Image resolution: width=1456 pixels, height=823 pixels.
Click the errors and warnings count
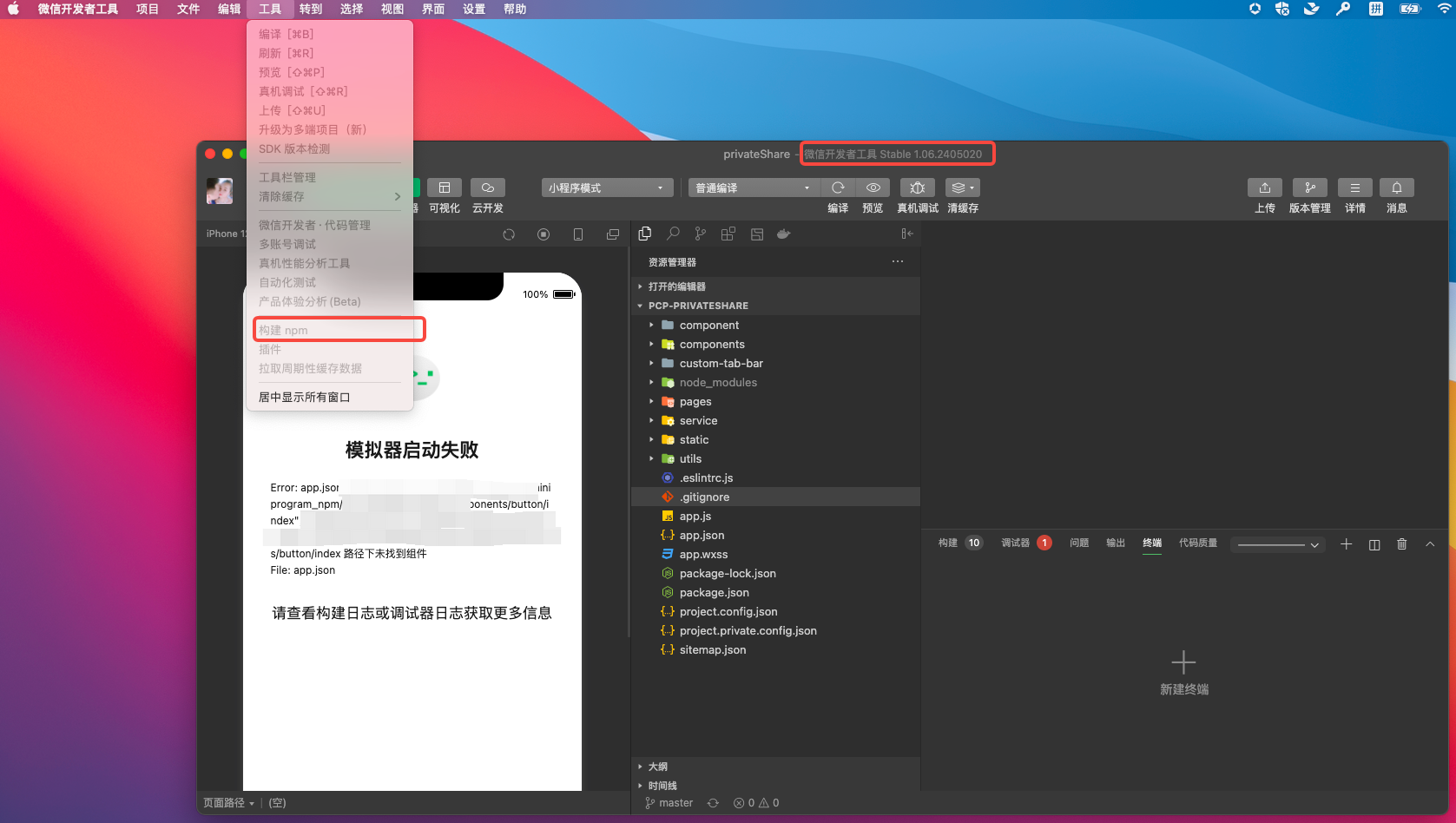[x=756, y=803]
